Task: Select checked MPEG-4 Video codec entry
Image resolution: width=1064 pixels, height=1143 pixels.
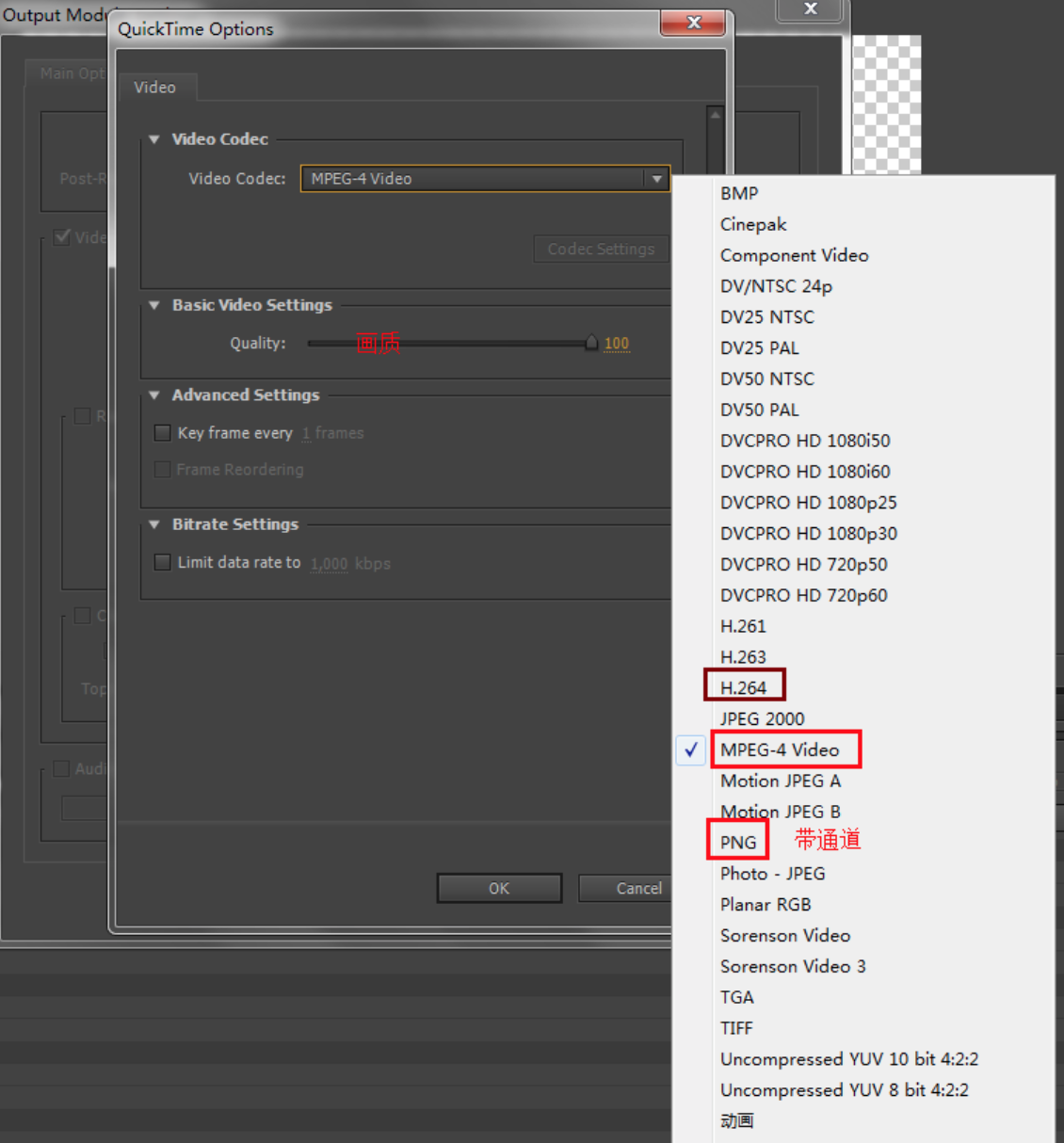Action: pyautogui.click(x=780, y=750)
